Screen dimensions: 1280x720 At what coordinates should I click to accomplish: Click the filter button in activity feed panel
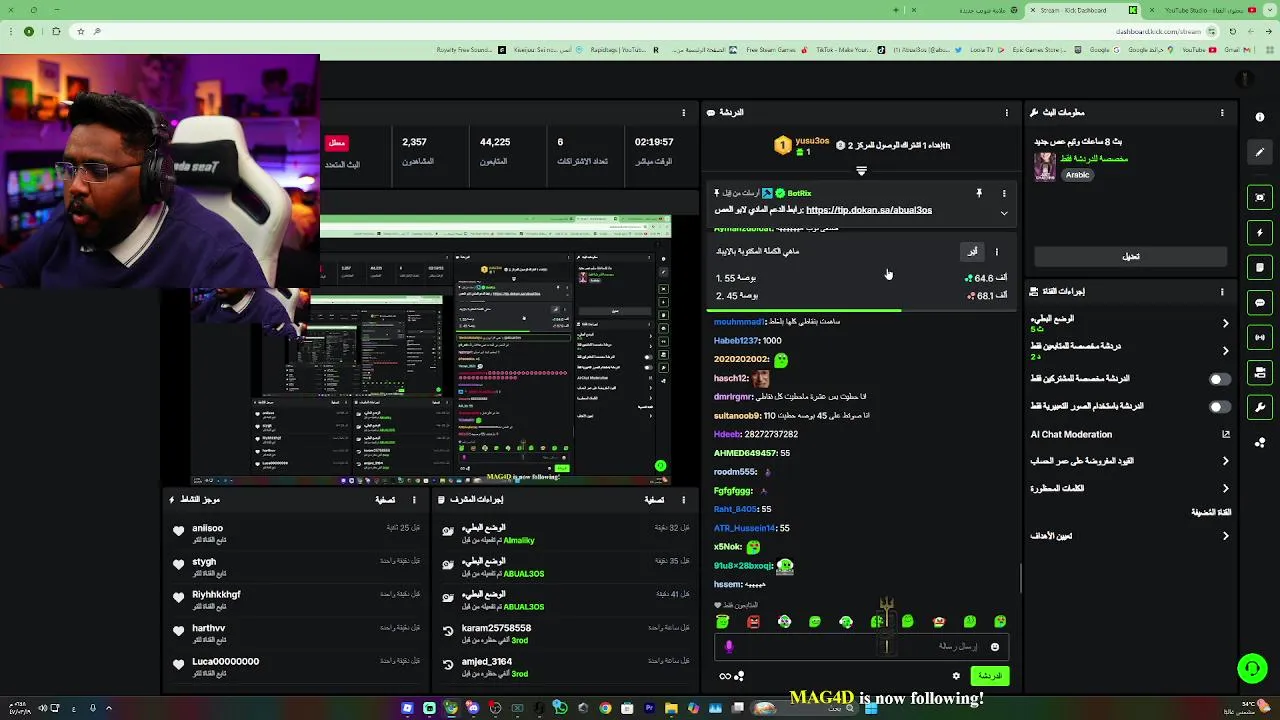click(385, 500)
